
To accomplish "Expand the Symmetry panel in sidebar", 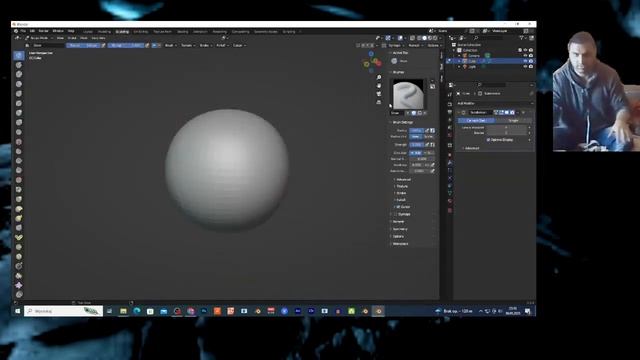I will pyautogui.click(x=400, y=229).
